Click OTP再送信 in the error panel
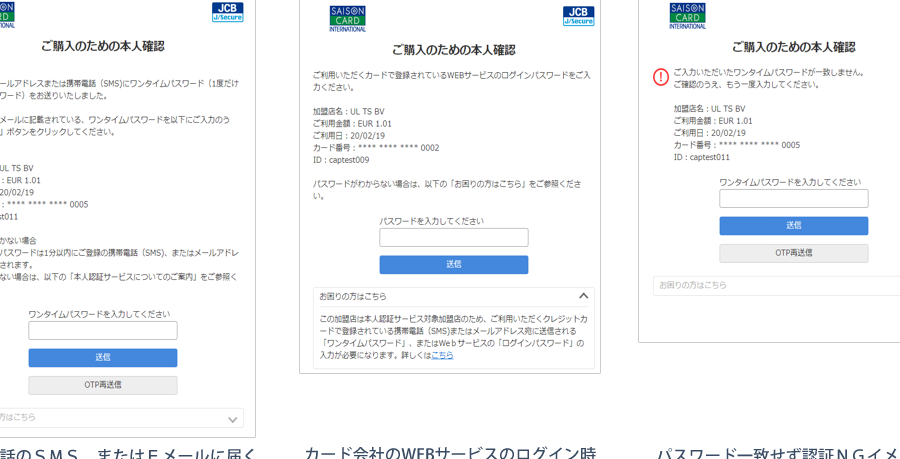Screen dimensions: 900x459 pos(793,253)
